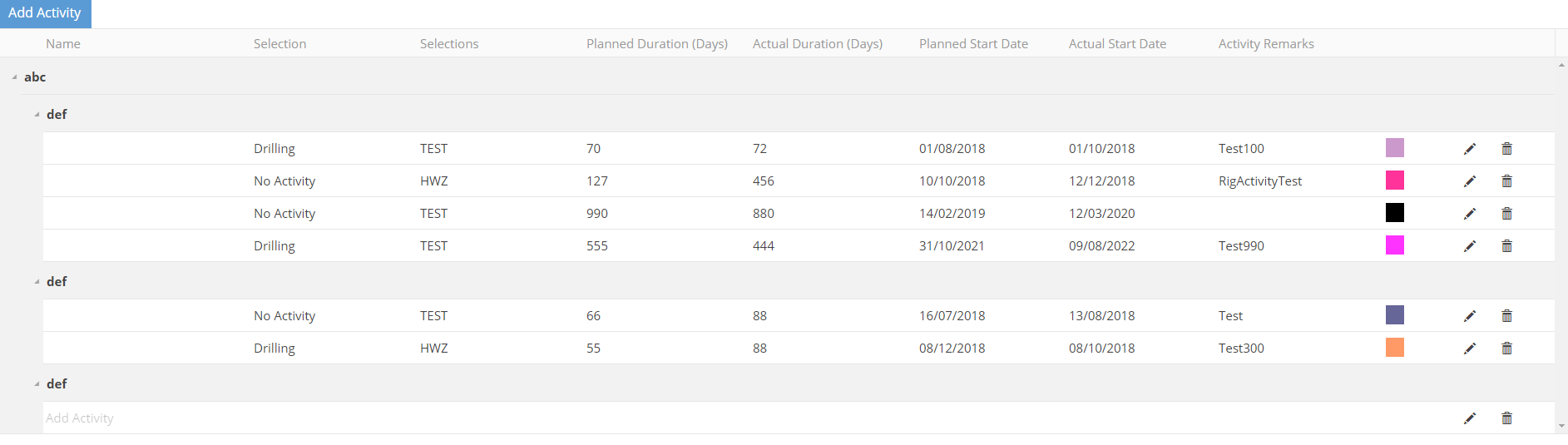
Task: Edit the row with planned duration 990
Action: point(1470,214)
